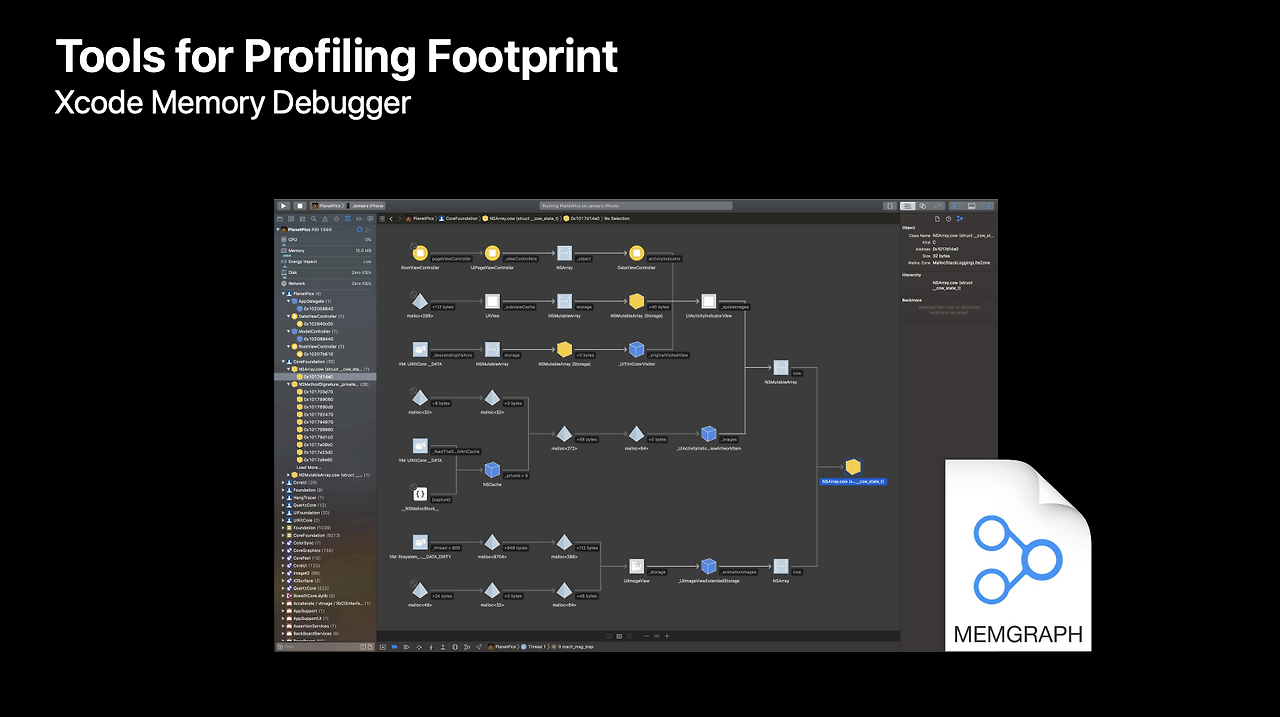This screenshot has width=1280, height=717.
Task: Click Load More... in the navigator
Action: tap(308, 467)
